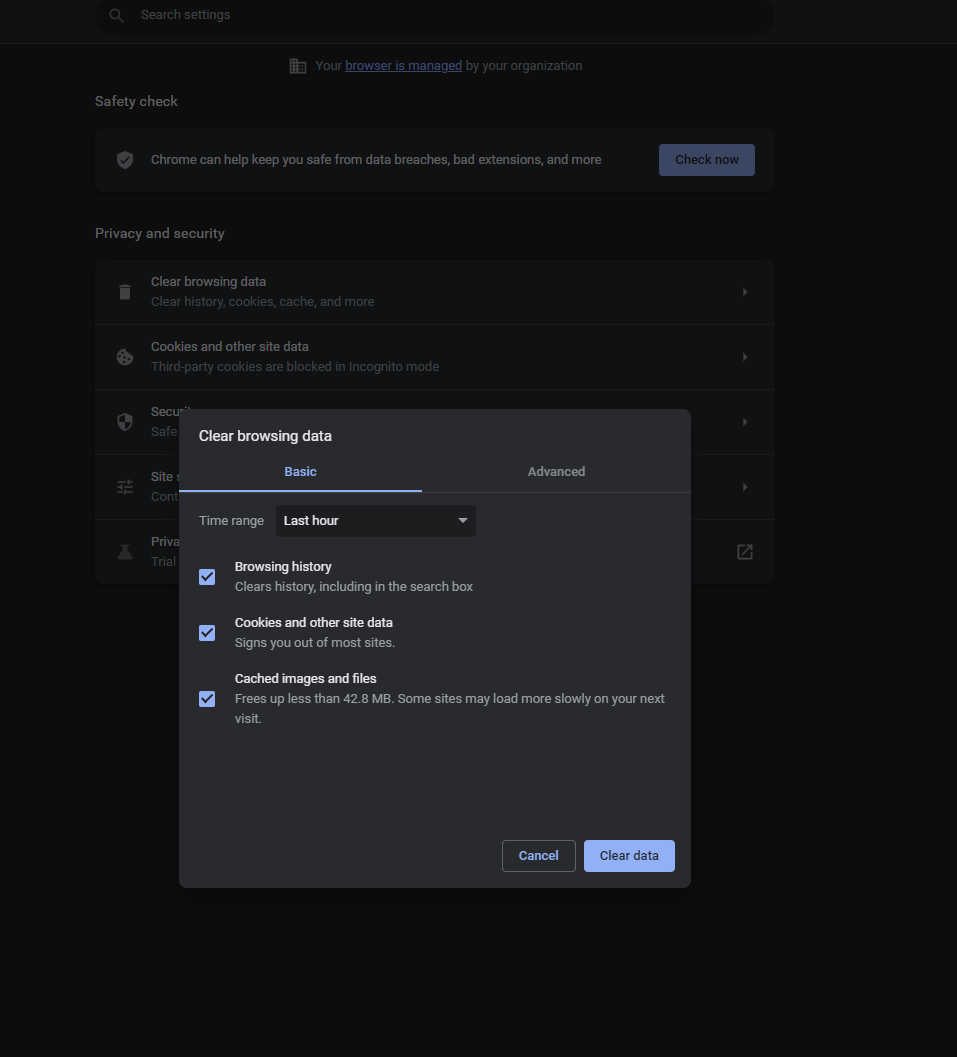The width and height of the screenshot is (957, 1057).
Task: Click the Clear data button
Action: tap(629, 855)
